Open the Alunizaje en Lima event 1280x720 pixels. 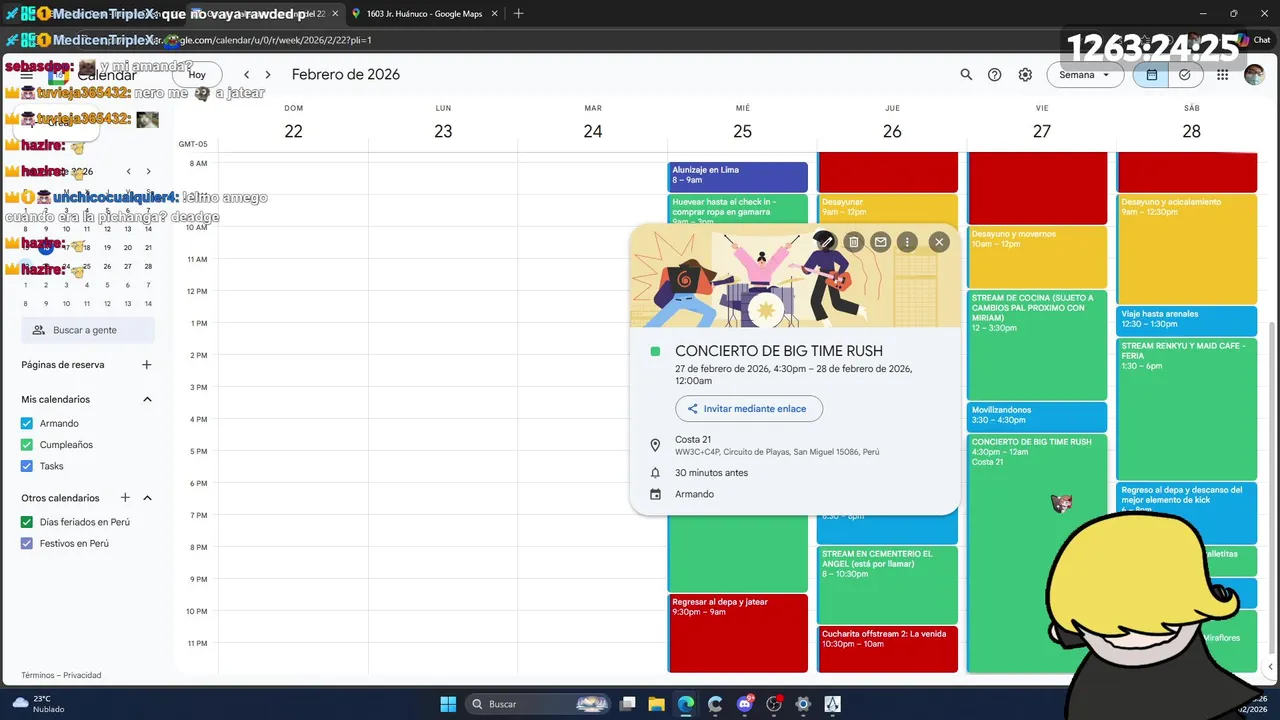(738, 176)
